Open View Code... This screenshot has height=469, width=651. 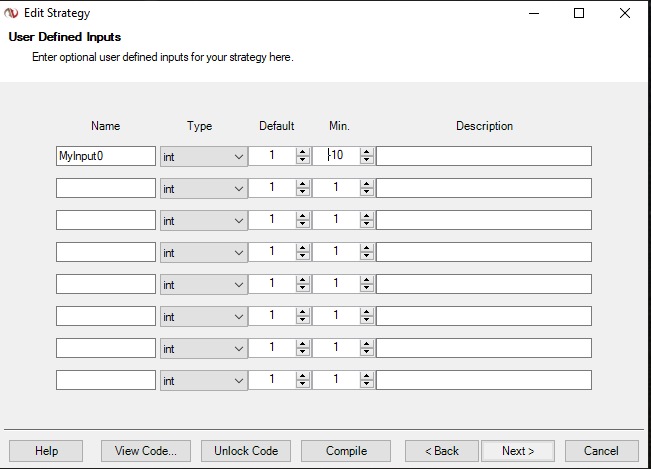(x=146, y=451)
